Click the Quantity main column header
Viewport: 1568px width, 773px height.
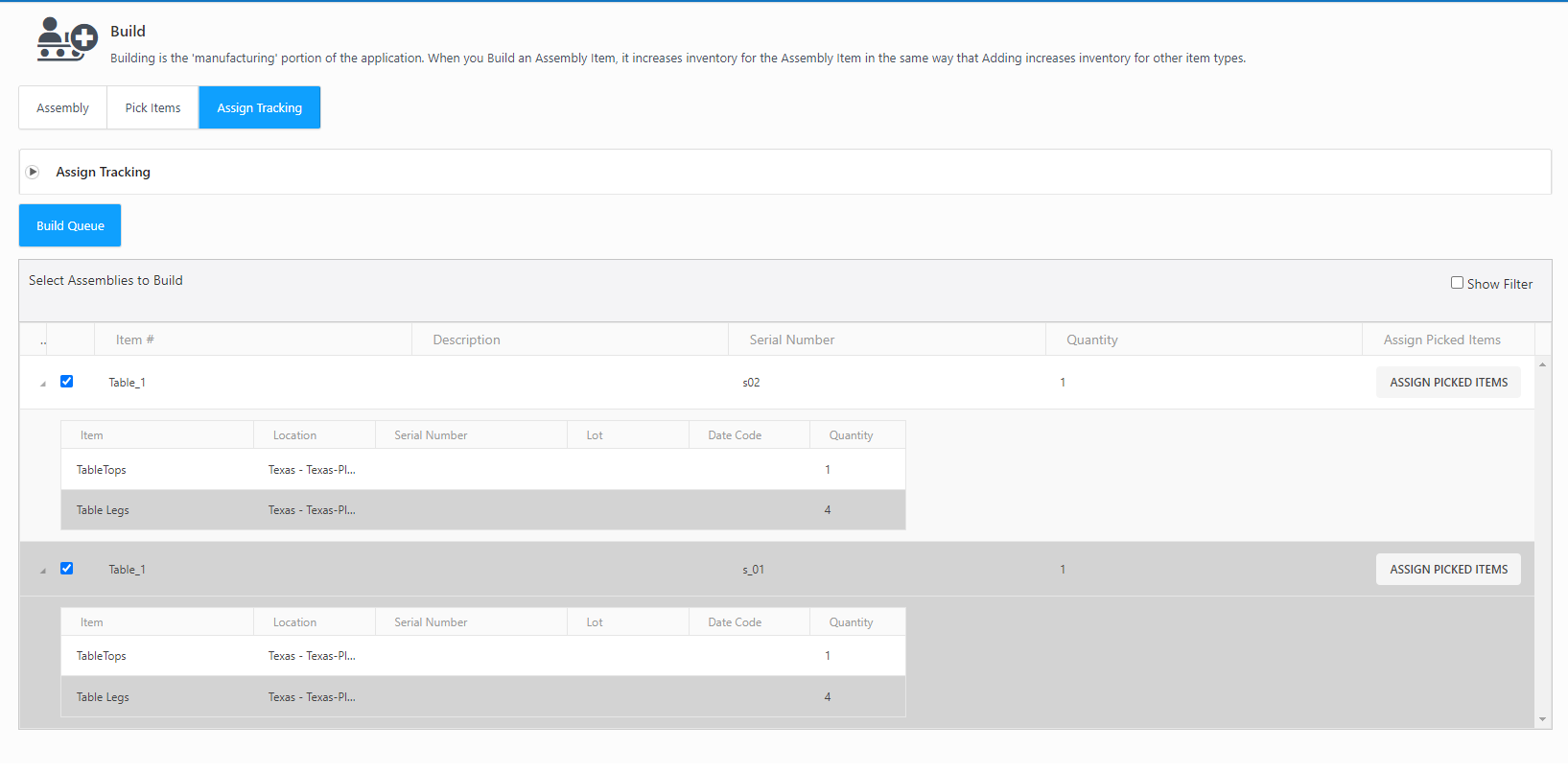point(1091,340)
